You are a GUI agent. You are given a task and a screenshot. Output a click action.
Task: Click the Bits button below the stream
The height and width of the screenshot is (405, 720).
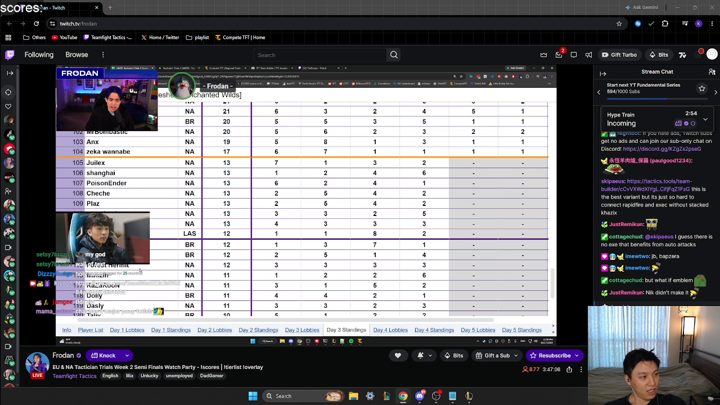454,355
